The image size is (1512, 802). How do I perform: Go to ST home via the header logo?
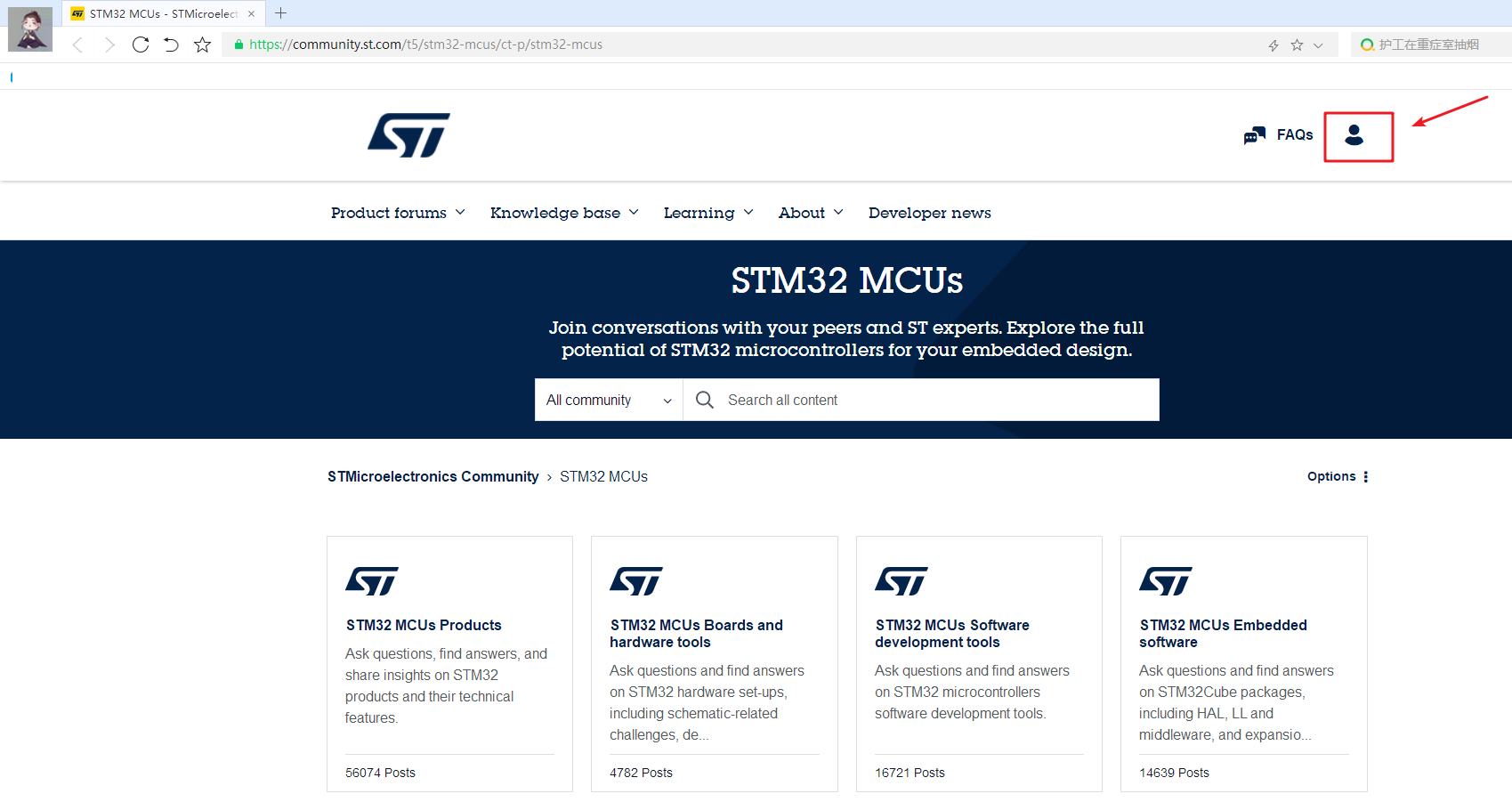(x=408, y=135)
